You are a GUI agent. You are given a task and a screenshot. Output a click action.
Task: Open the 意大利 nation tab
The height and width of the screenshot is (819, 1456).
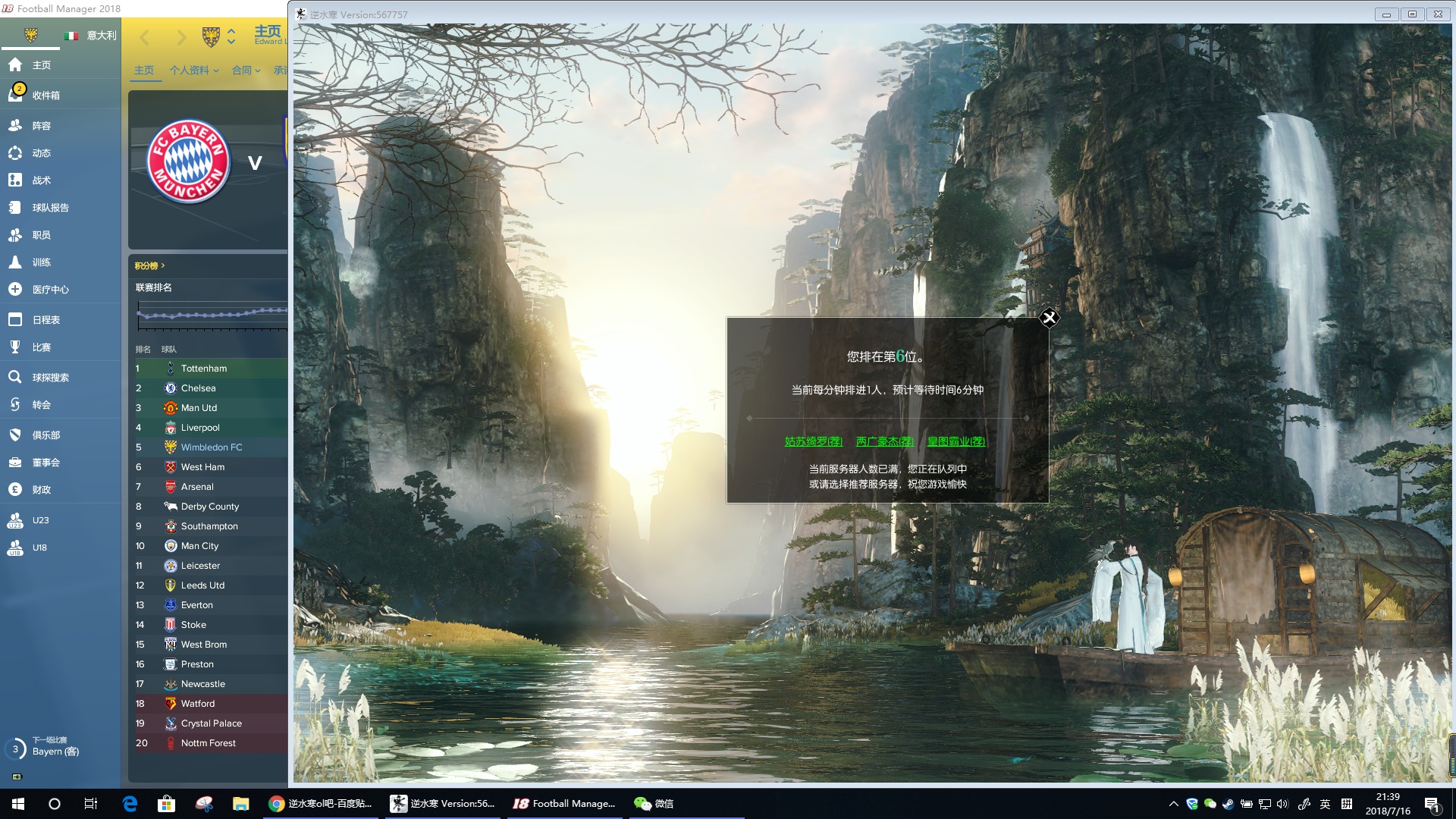91,36
